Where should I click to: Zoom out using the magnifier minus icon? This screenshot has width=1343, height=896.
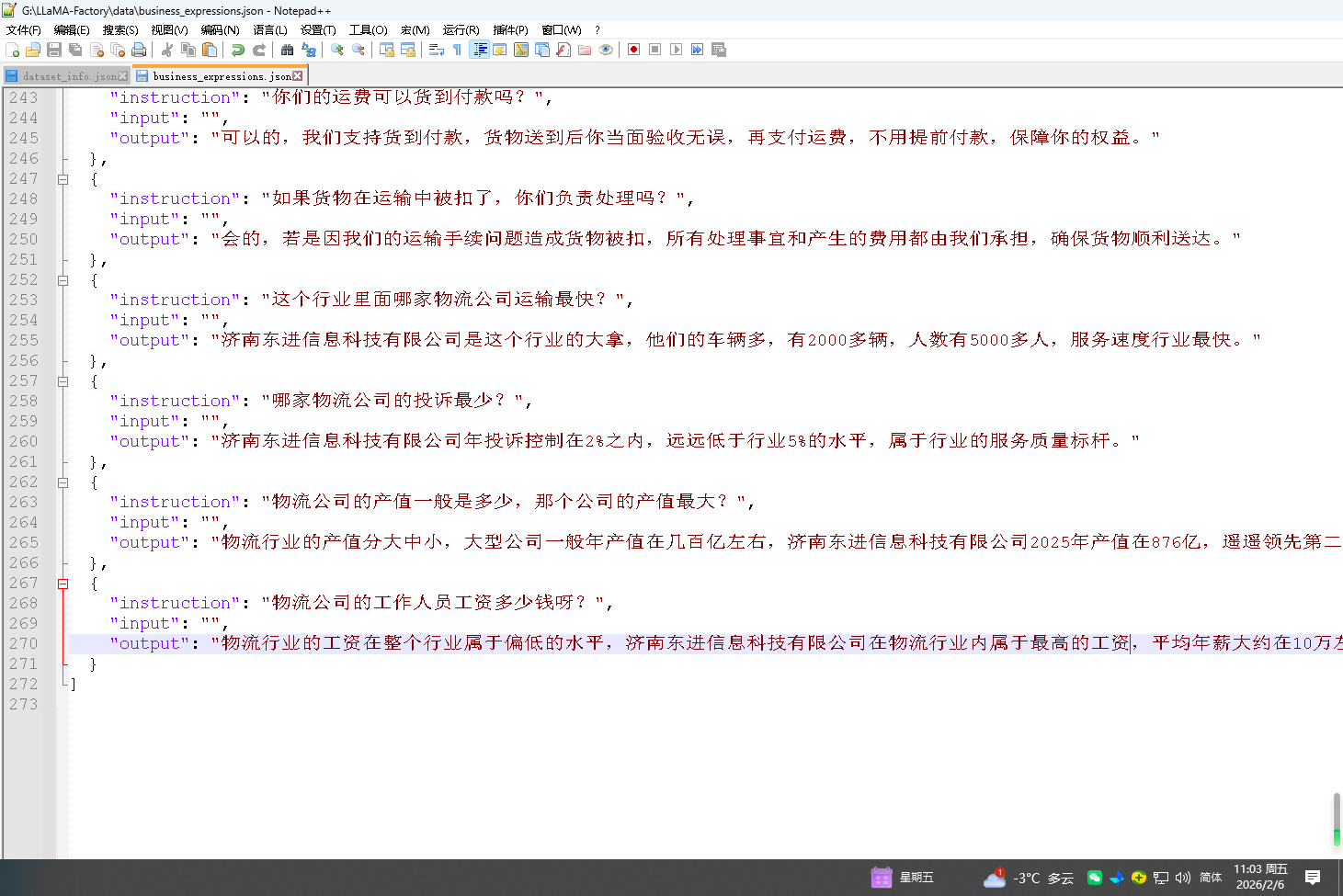pos(359,50)
